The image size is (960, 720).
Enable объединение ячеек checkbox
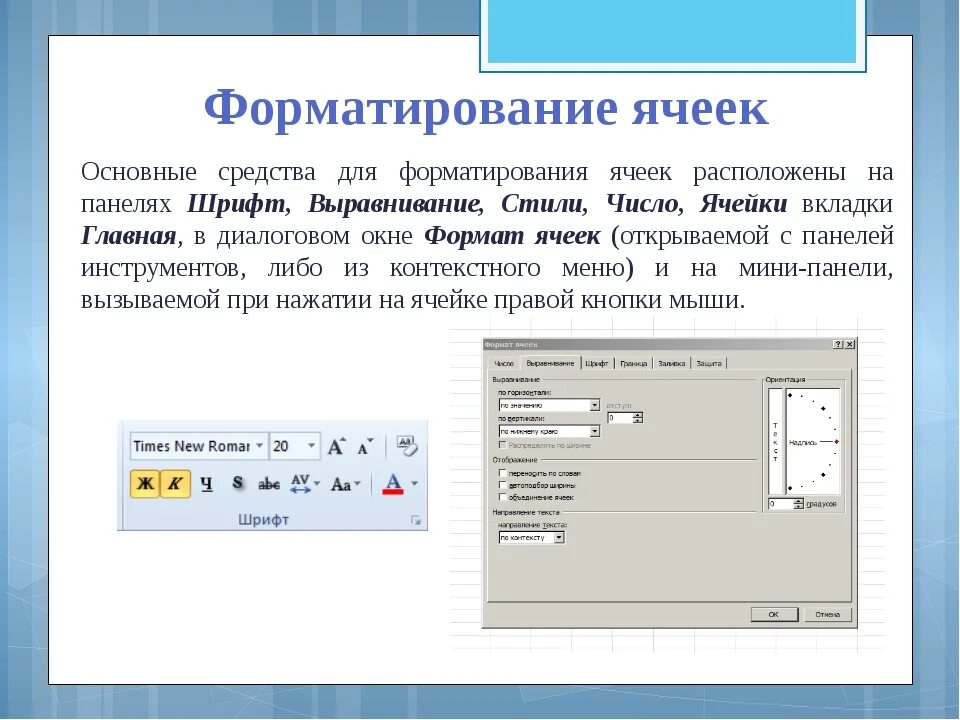(503, 498)
